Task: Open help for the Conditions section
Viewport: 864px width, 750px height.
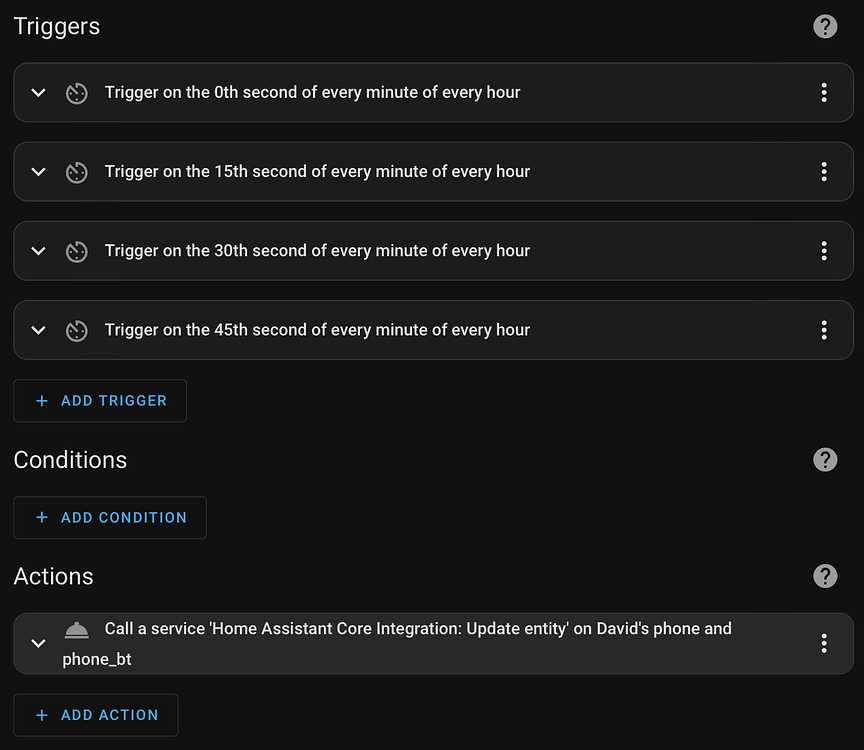Action: point(825,460)
